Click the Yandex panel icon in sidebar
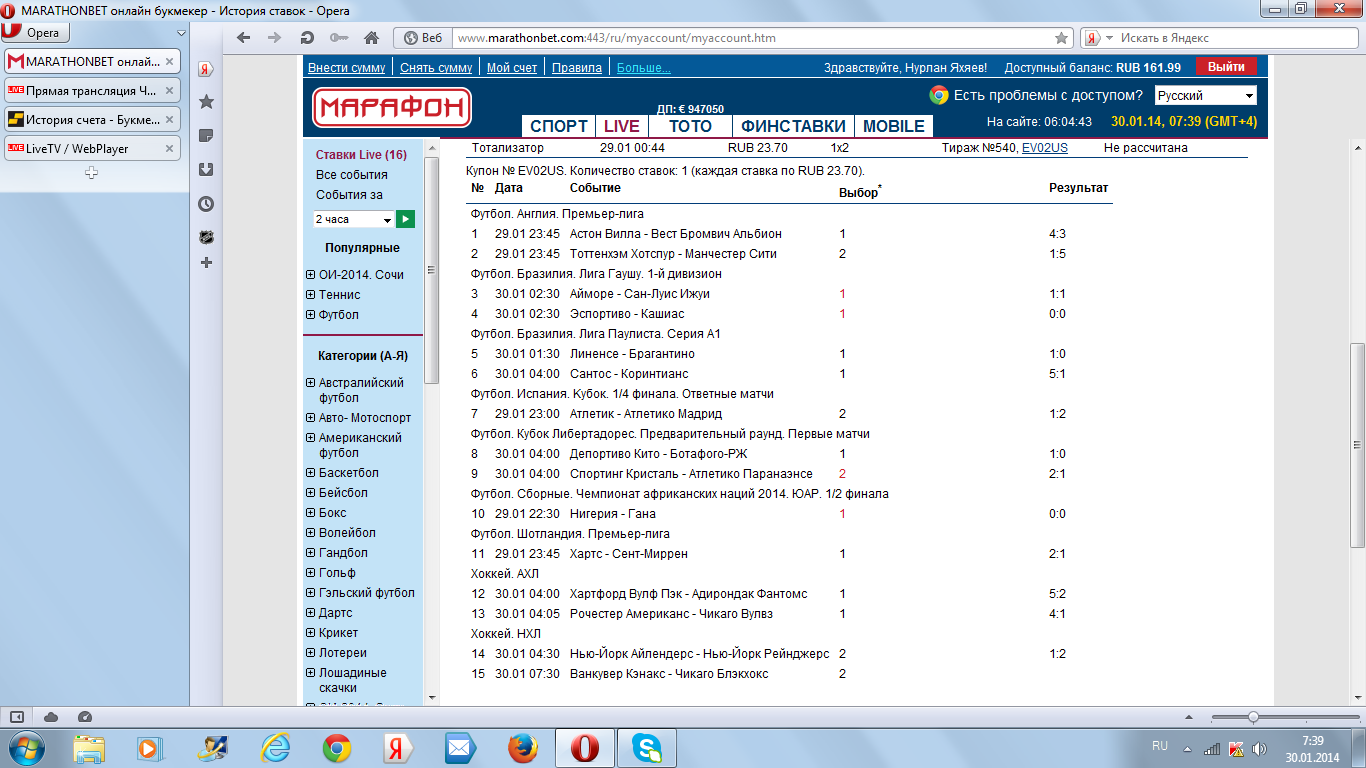Screen dimensions: 1366x768 pos(206,69)
